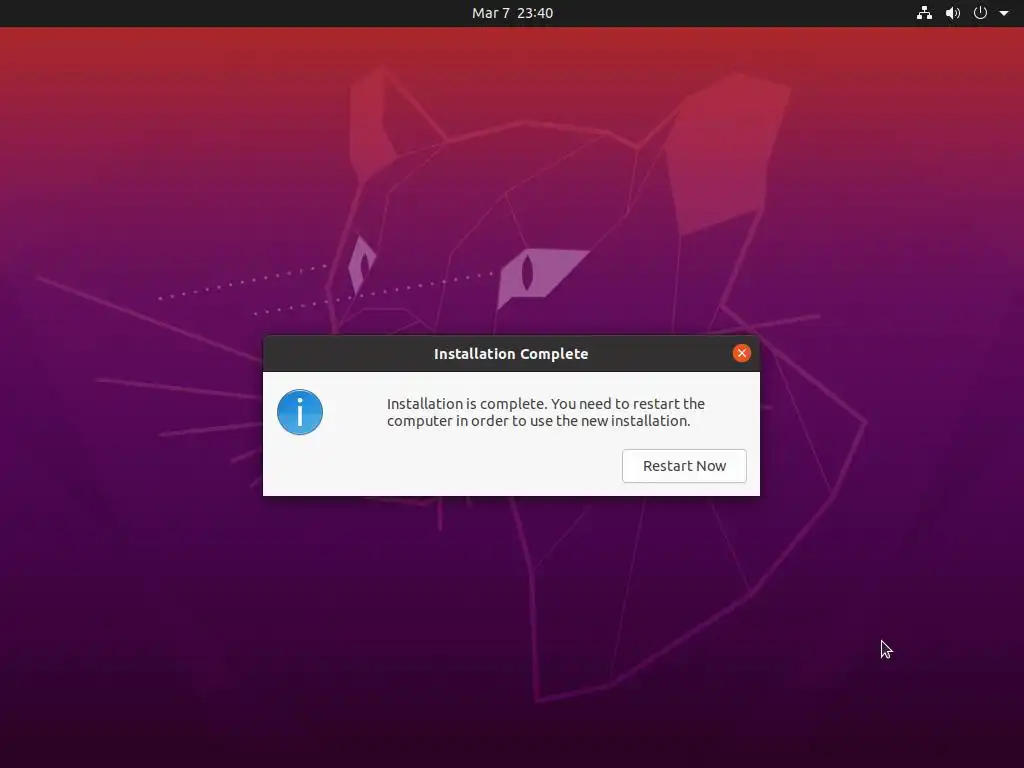Click the Restart Now button
The height and width of the screenshot is (768, 1024).
pyautogui.click(x=684, y=466)
